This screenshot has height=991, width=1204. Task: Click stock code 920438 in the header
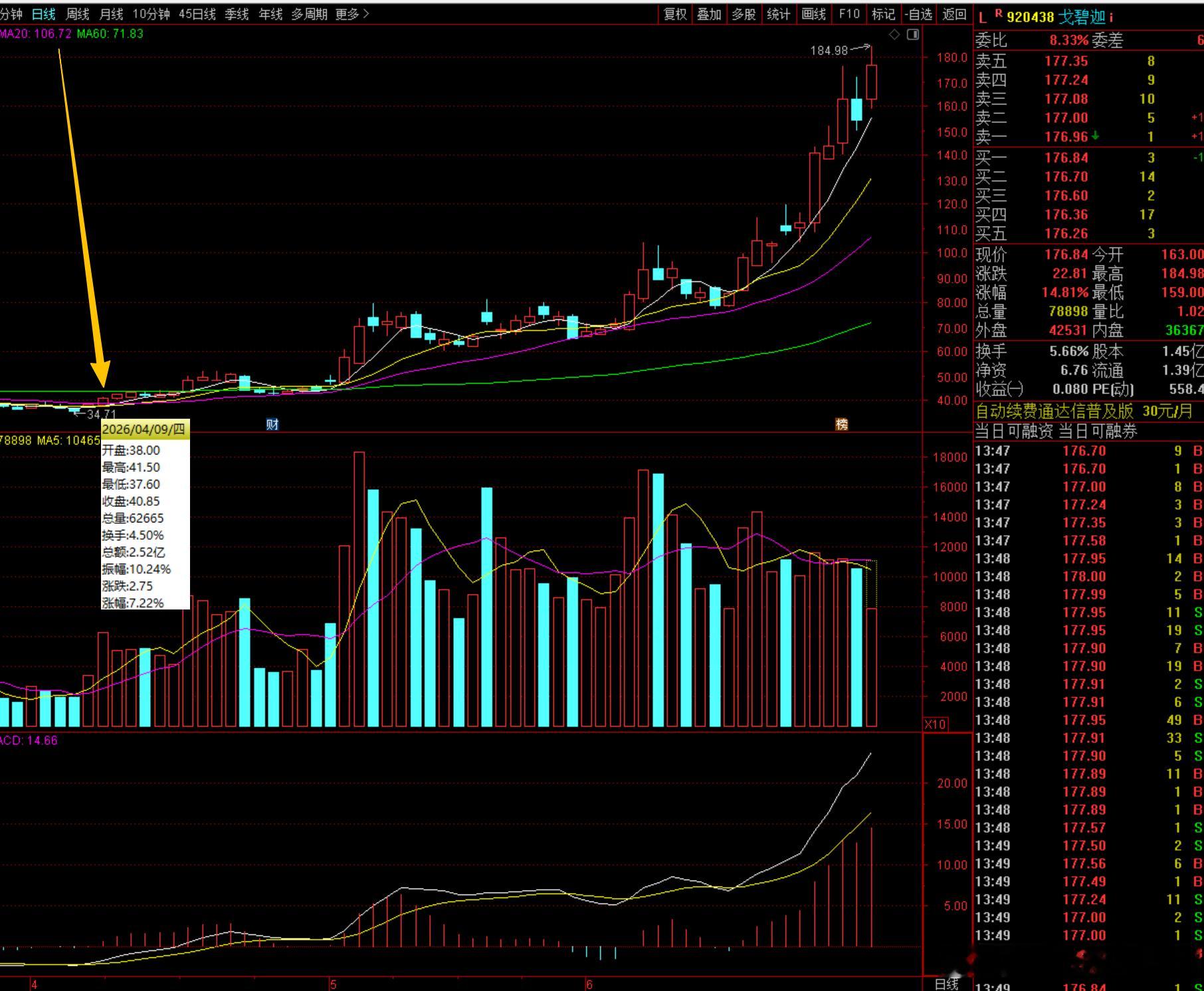tap(1031, 17)
